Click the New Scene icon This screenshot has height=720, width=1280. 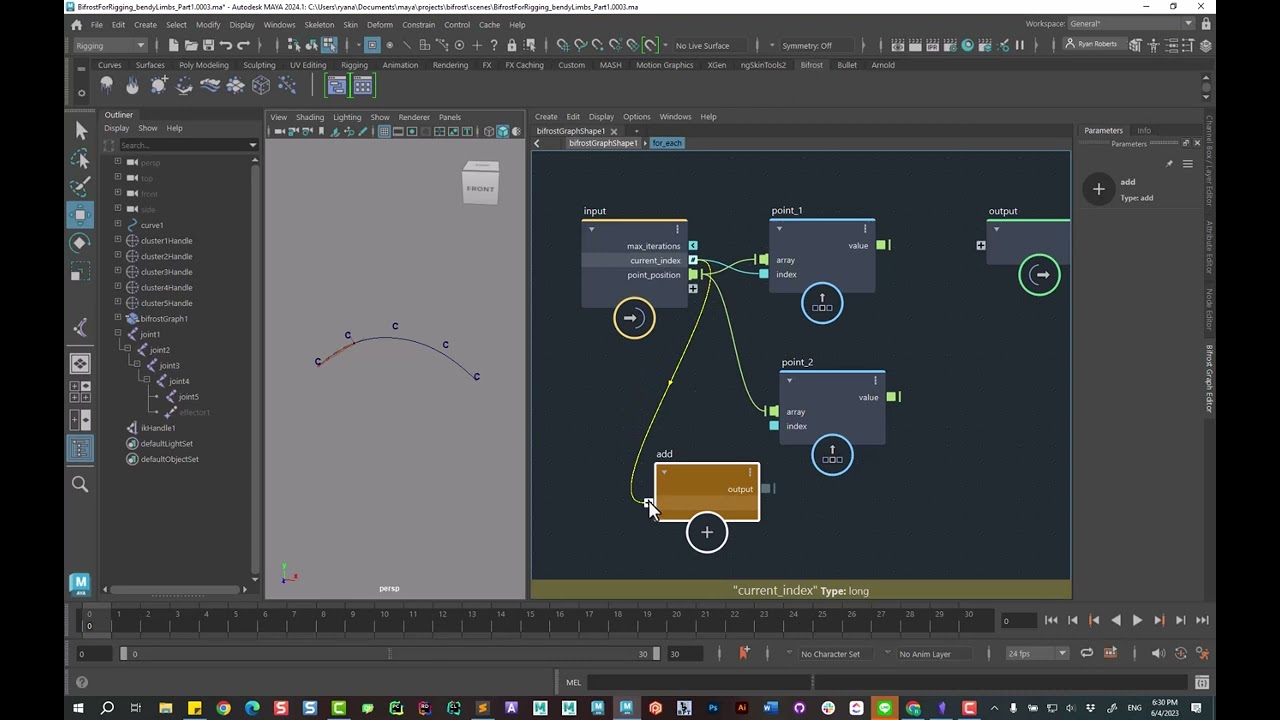click(x=173, y=45)
